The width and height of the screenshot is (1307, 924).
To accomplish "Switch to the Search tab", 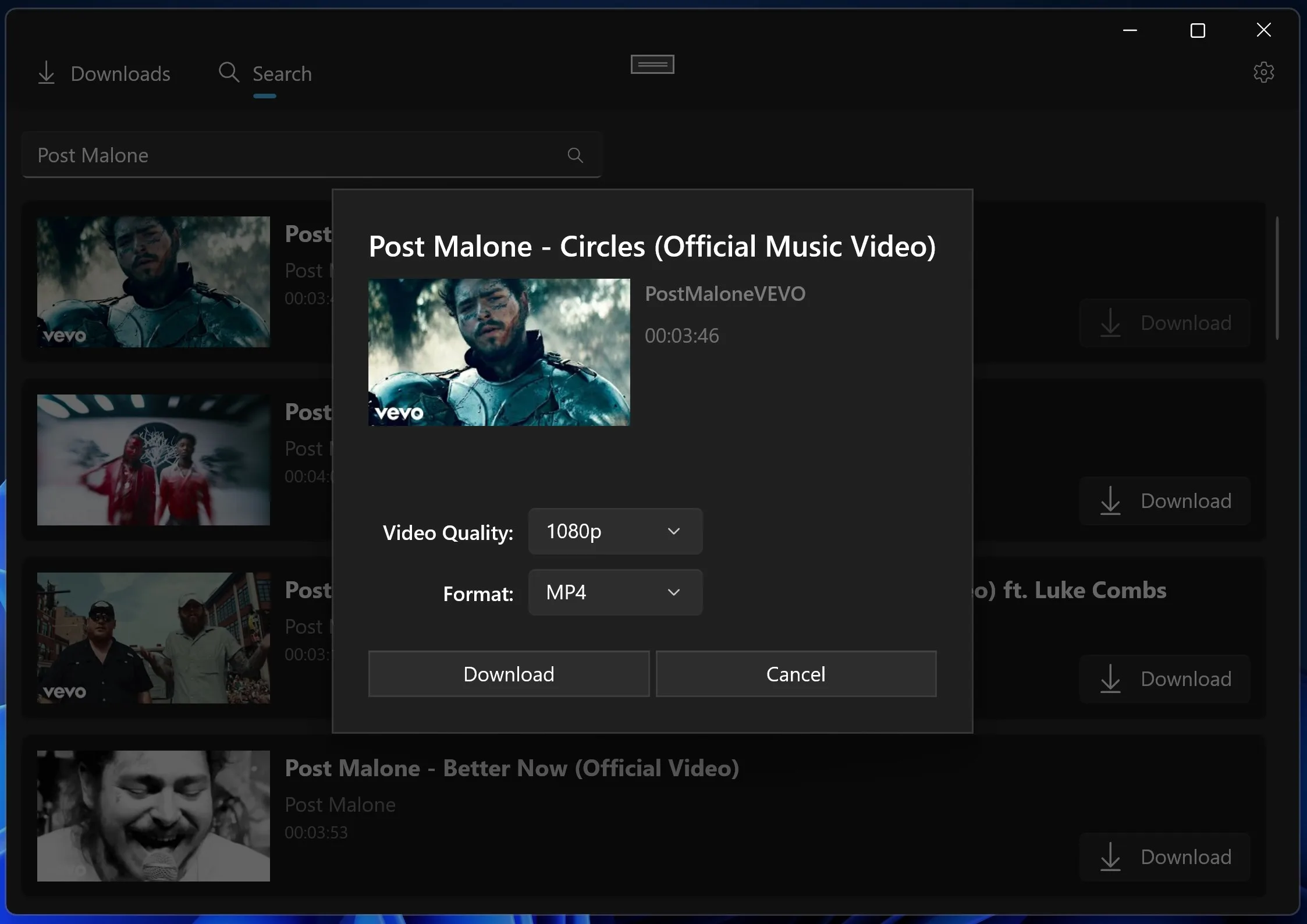I will [265, 74].
